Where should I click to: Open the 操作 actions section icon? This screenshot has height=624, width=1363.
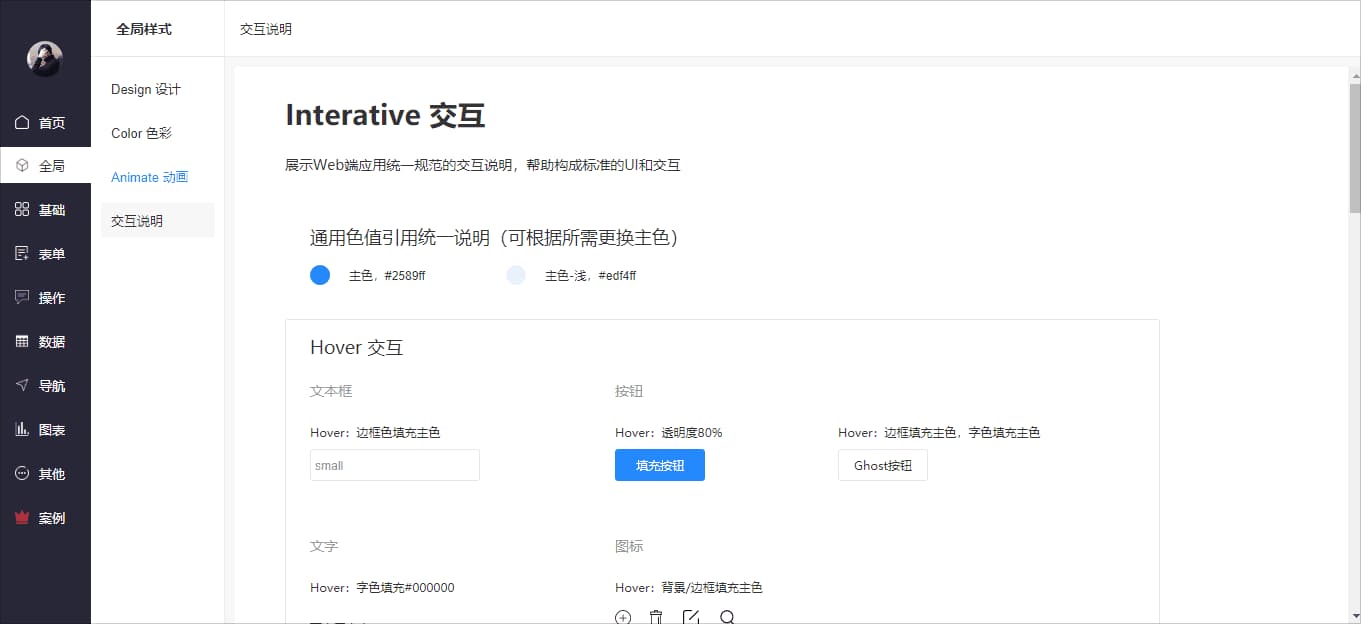coord(22,297)
